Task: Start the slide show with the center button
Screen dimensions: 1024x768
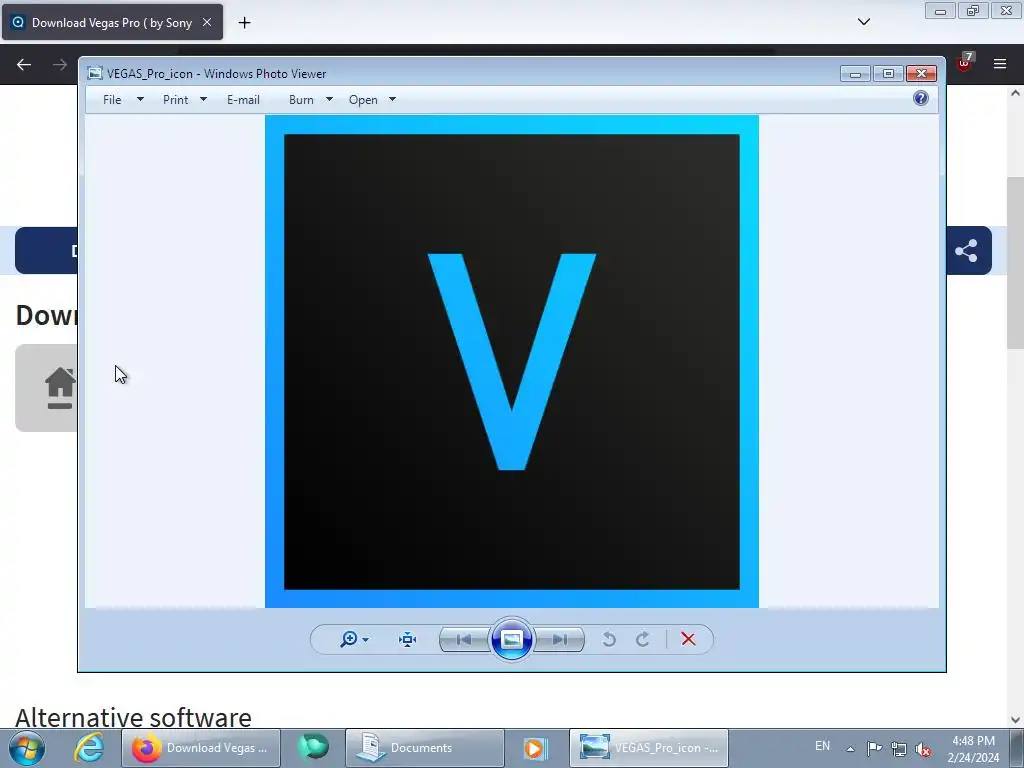Action: tap(511, 639)
